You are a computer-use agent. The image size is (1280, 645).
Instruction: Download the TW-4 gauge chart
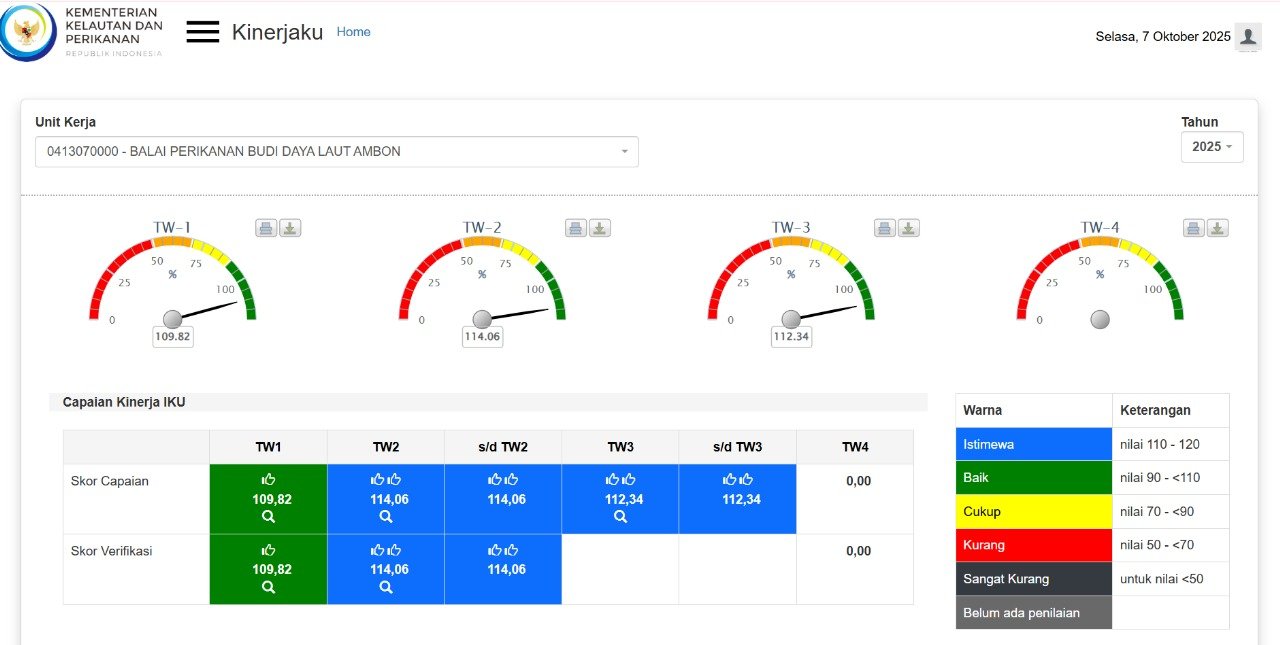[1217, 228]
